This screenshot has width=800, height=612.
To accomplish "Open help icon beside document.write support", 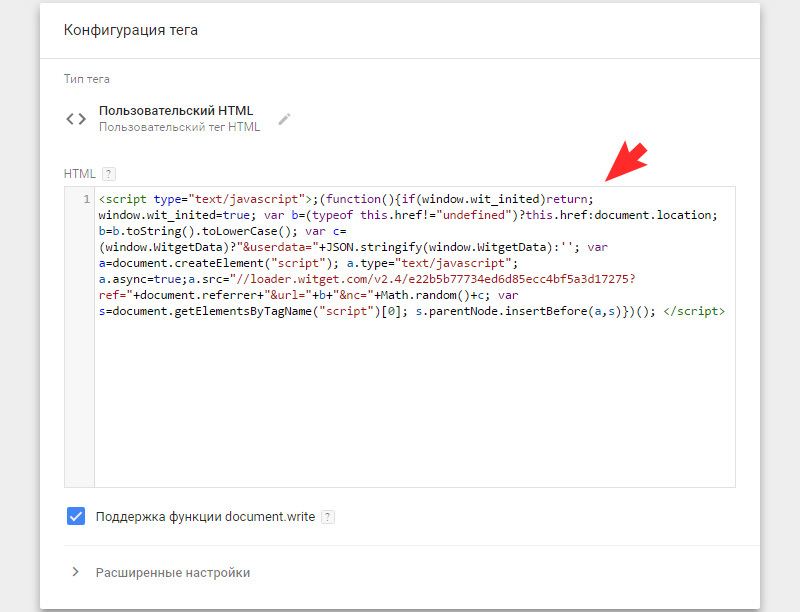I will (x=328, y=517).
